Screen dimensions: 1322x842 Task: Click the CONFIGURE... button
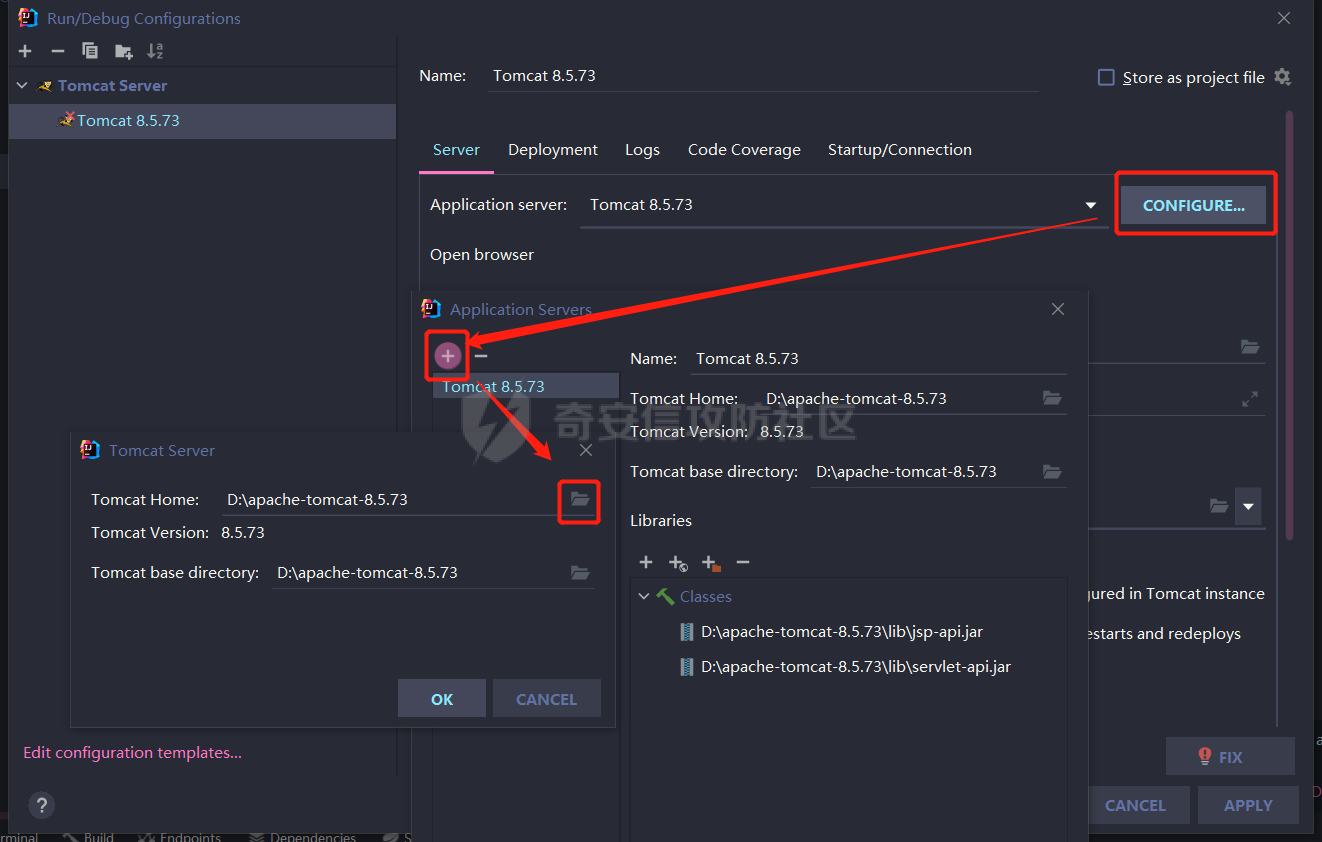tap(1193, 205)
